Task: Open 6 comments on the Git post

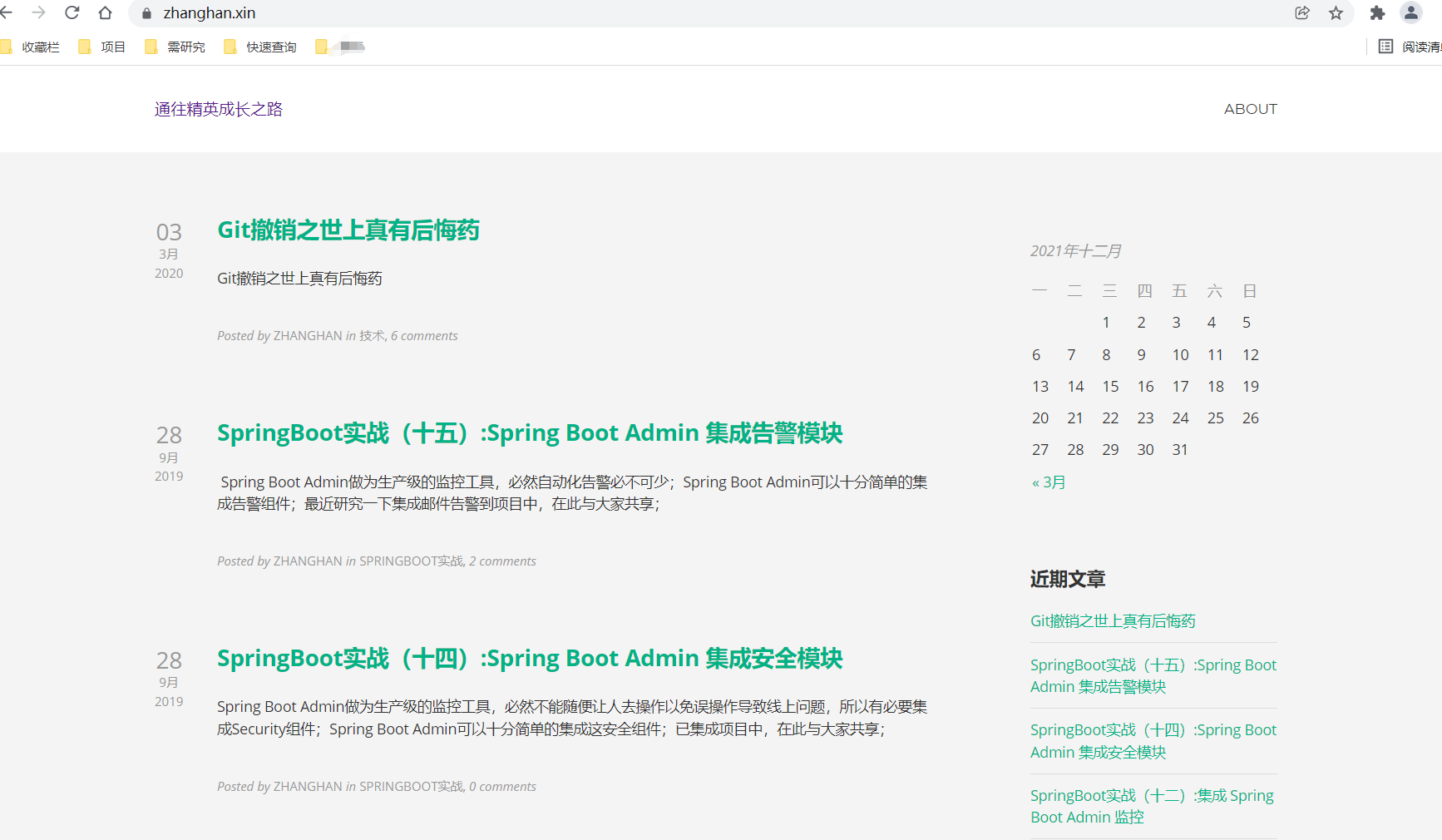Action: 424,336
